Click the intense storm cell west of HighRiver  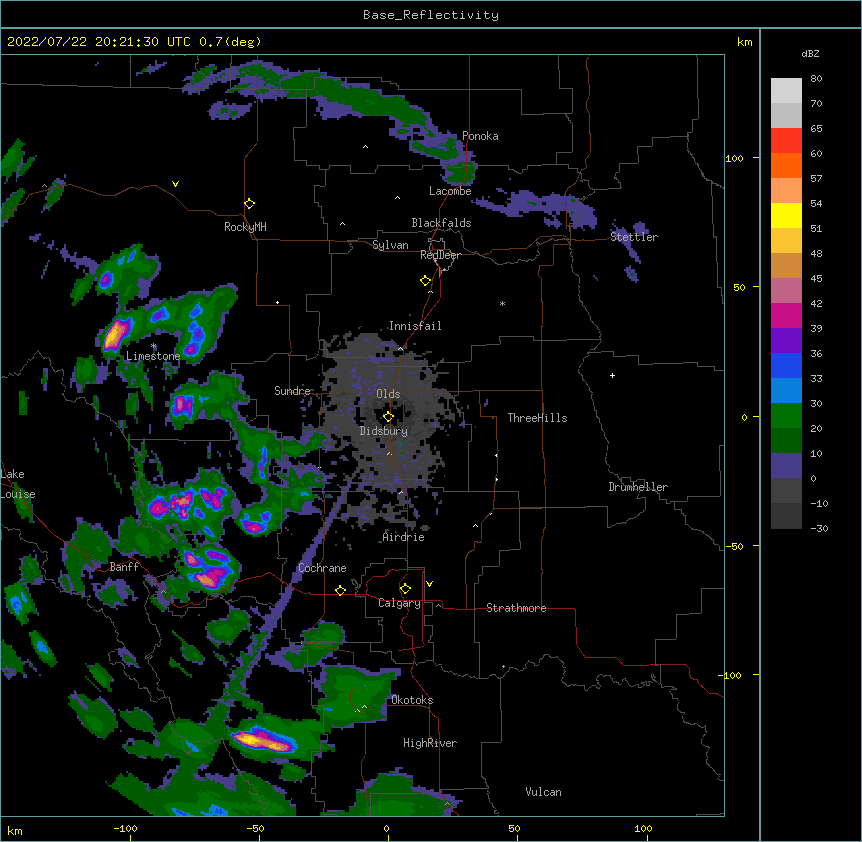pos(262,740)
